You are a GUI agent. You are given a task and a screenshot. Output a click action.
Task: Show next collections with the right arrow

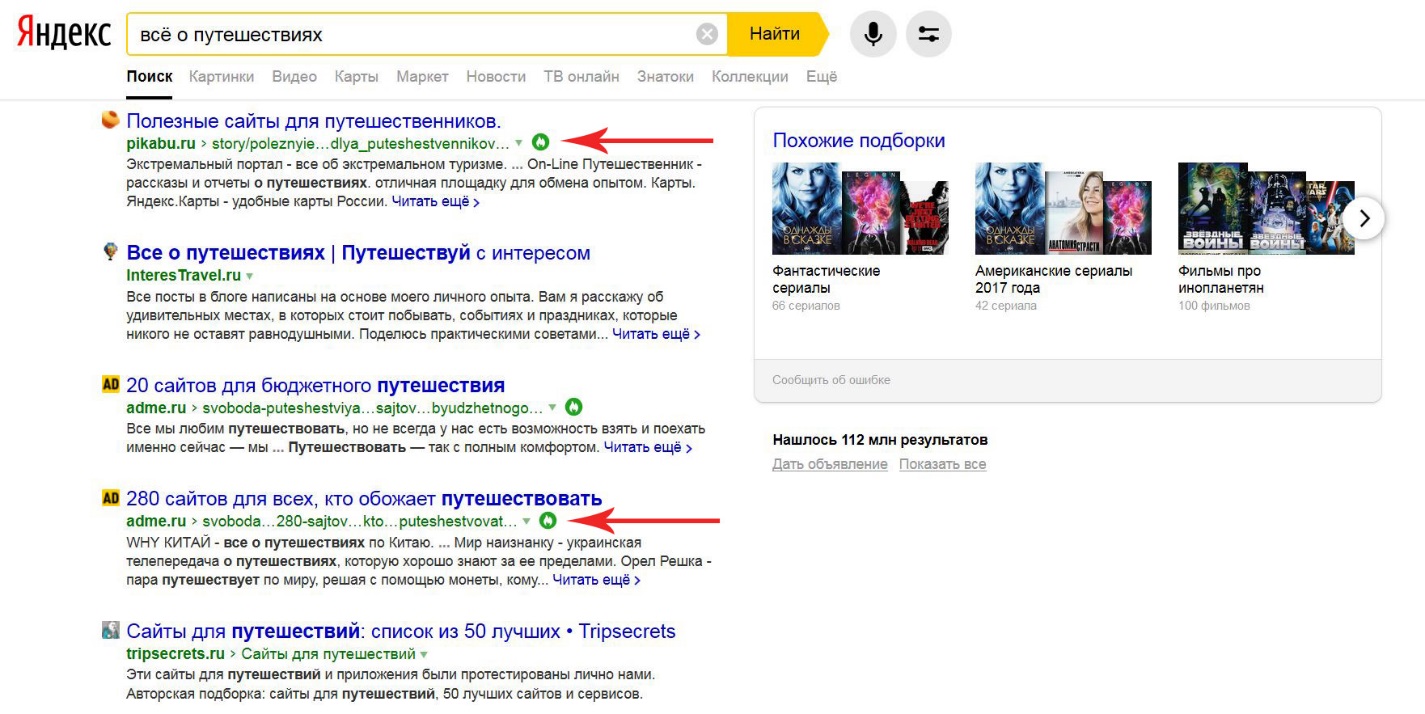click(1364, 218)
